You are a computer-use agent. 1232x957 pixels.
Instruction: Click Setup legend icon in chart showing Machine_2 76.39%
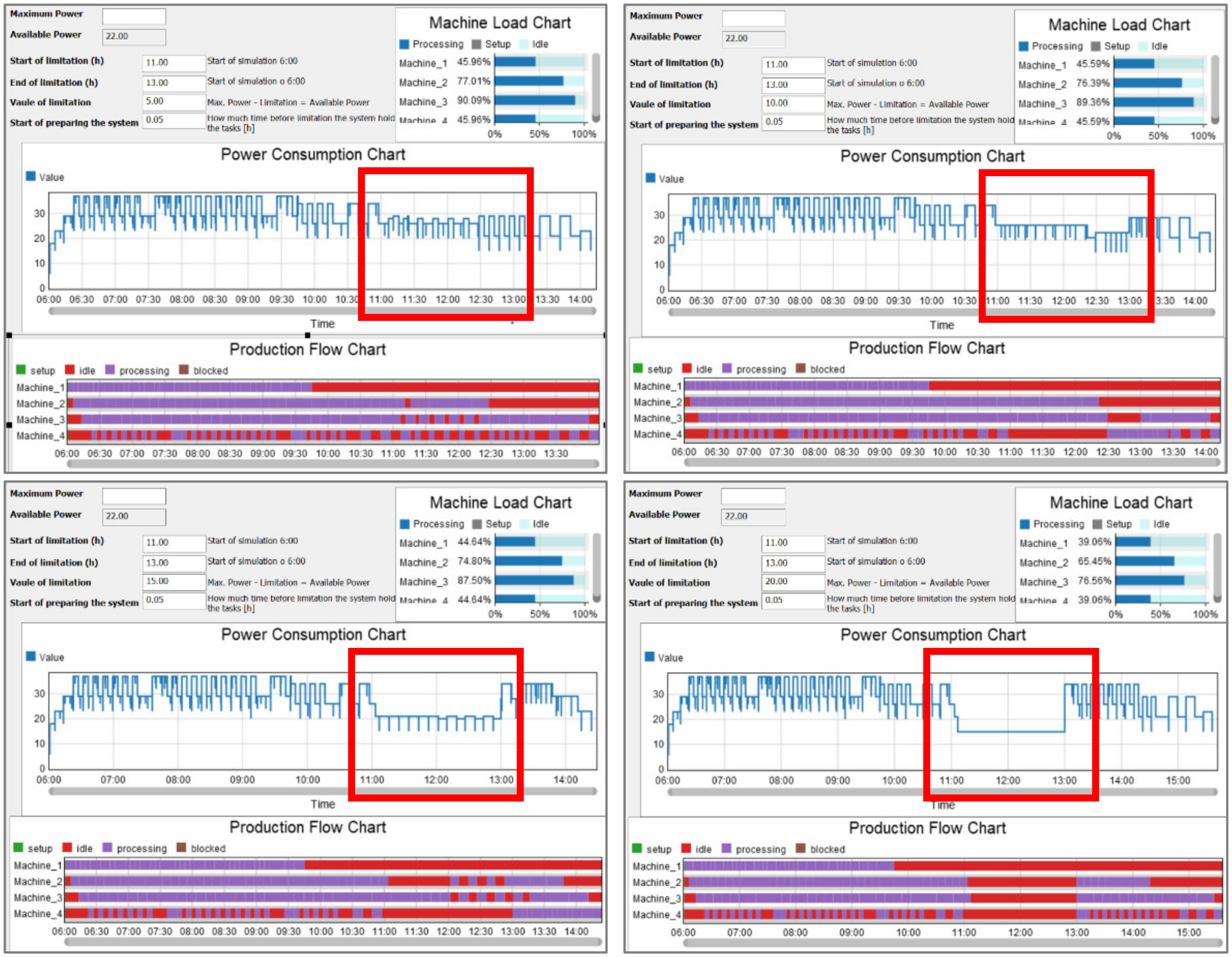pos(1096,46)
